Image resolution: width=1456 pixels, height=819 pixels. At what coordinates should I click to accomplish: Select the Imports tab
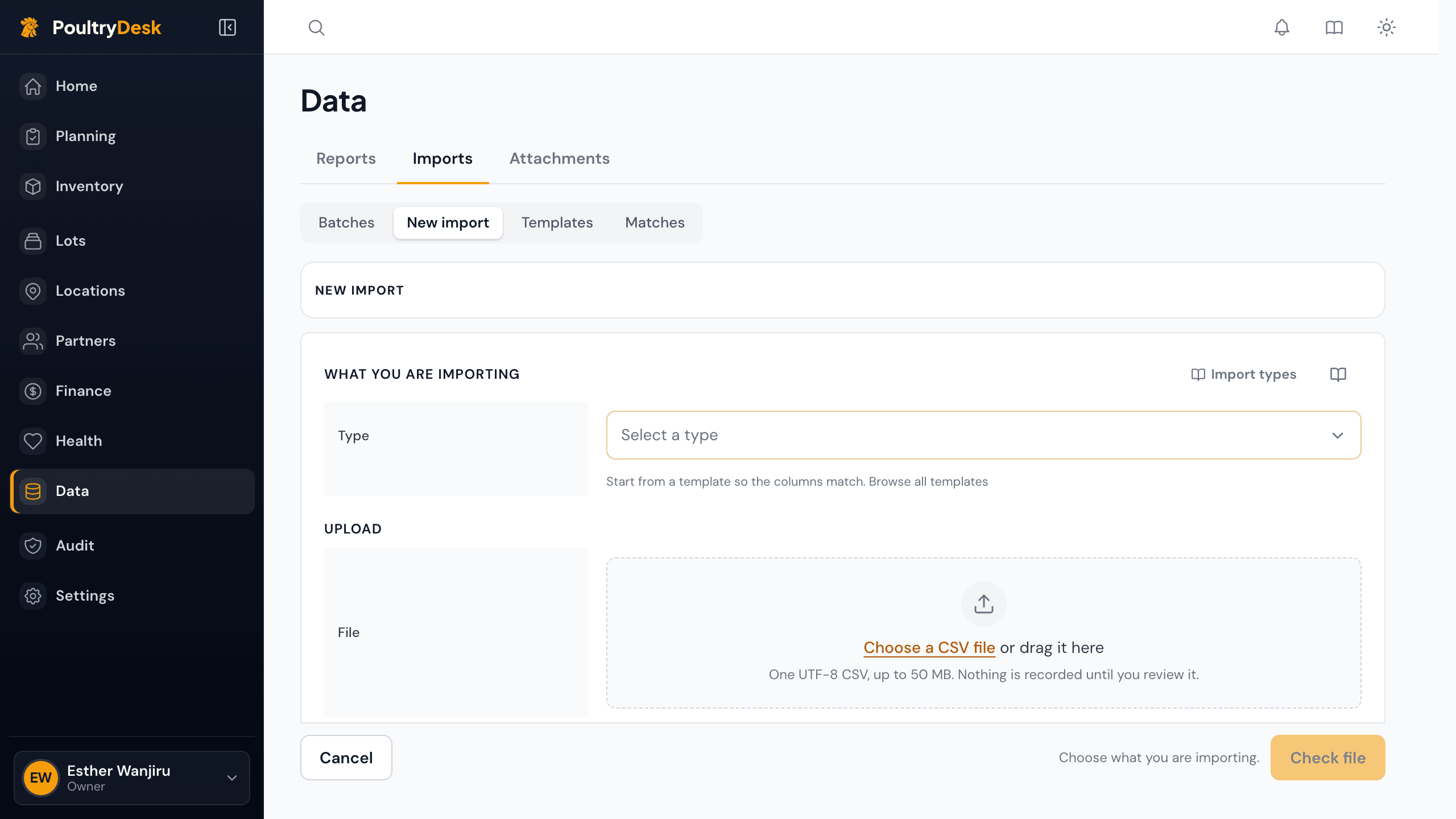coord(442,159)
